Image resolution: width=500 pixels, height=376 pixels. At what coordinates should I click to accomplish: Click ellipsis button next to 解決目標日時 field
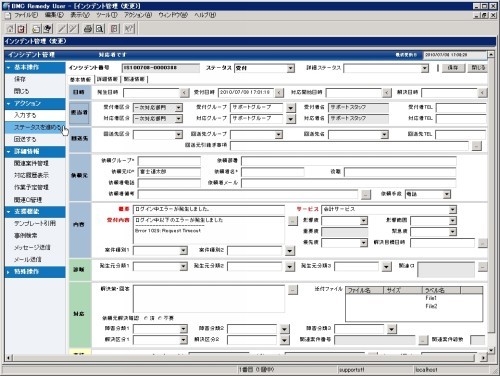click(482, 243)
